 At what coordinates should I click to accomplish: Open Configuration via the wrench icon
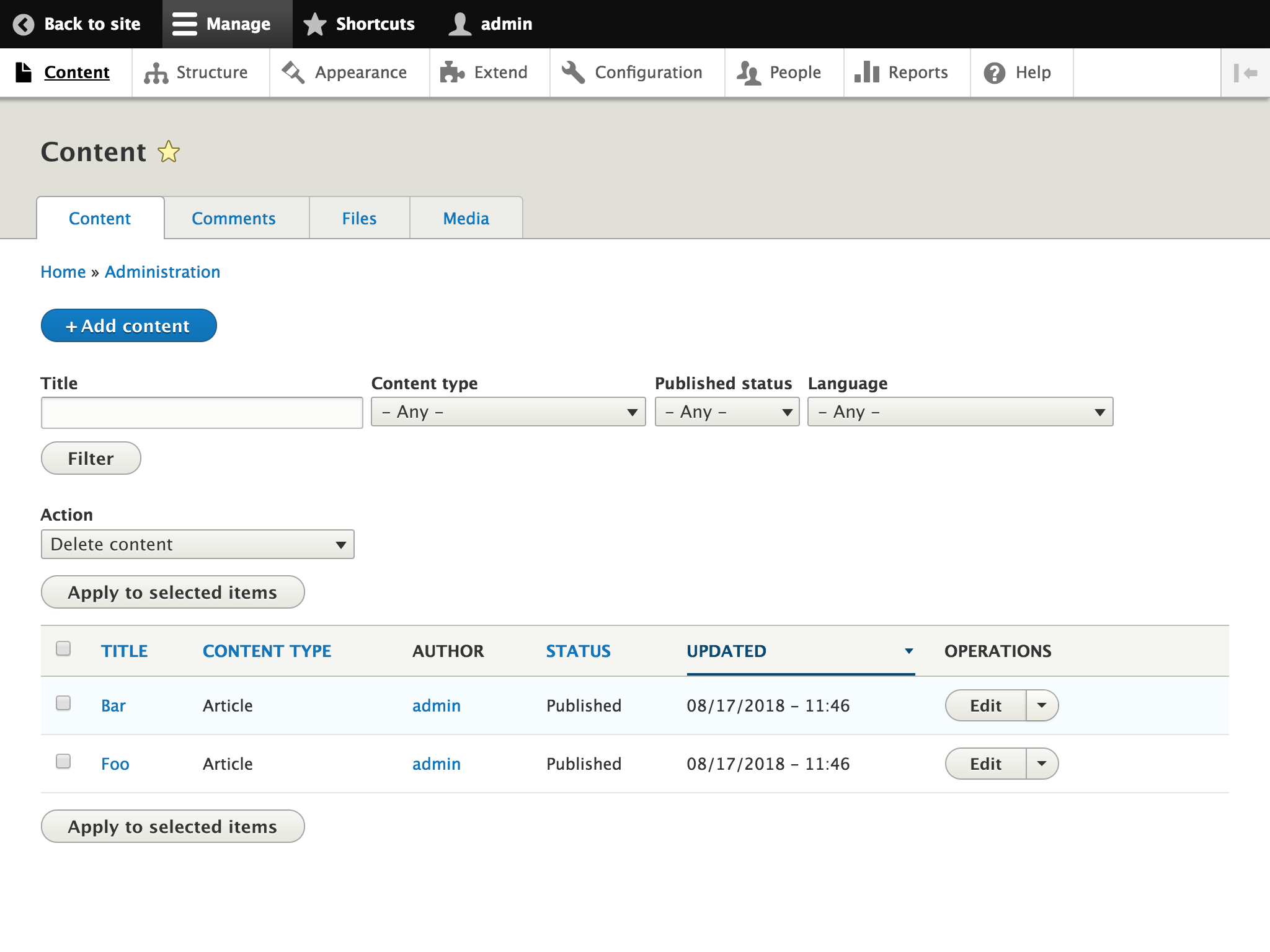[x=573, y=73]
